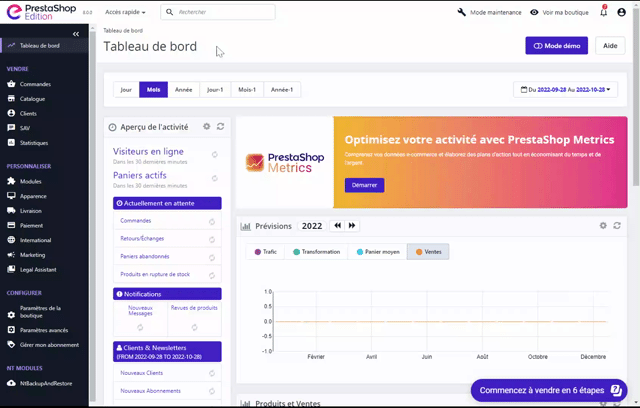
Task: Select the Mois period tab
Action: [153, 90]
